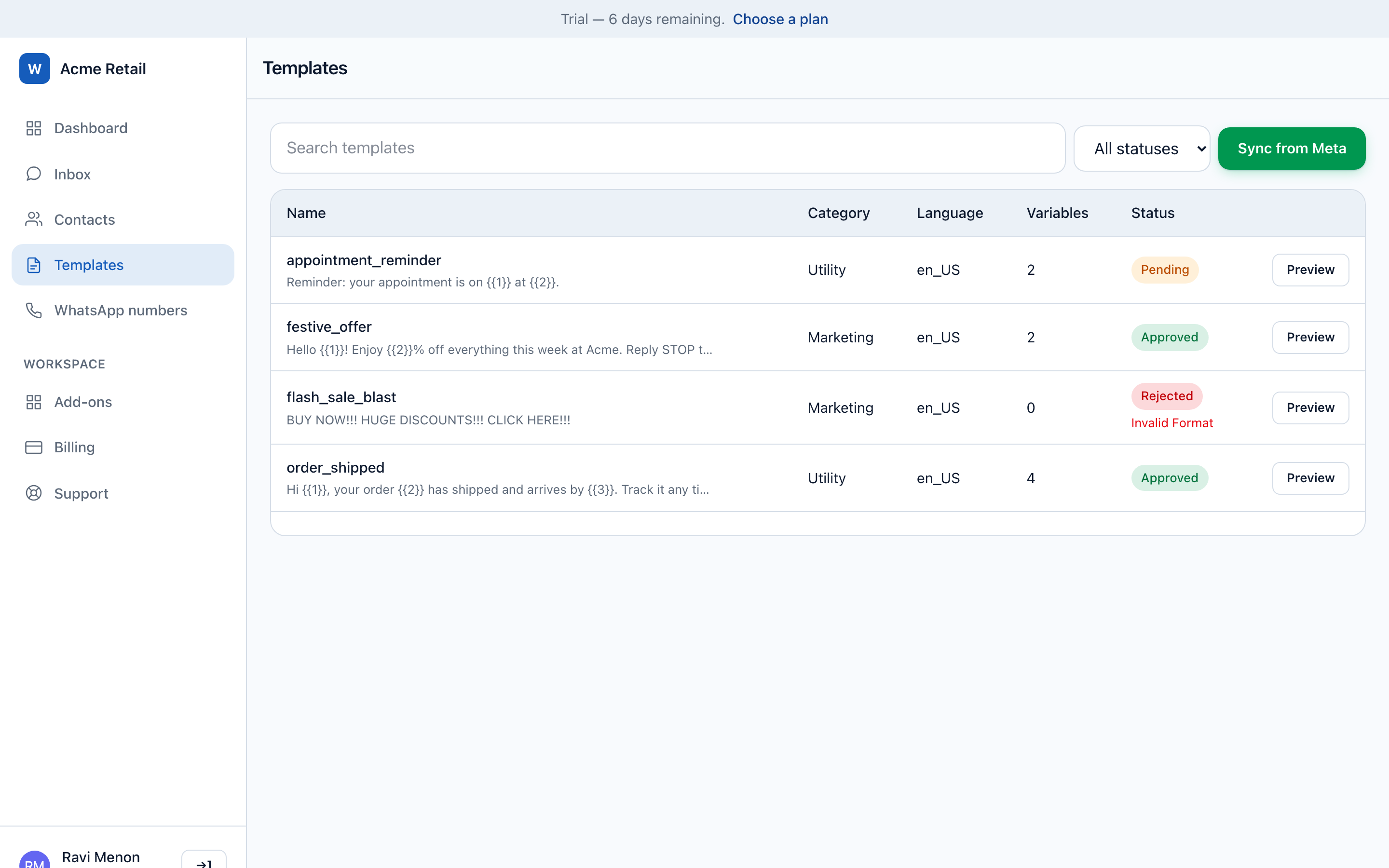
Task: Follow the Choose a plan link
Action: click(780, 19)
